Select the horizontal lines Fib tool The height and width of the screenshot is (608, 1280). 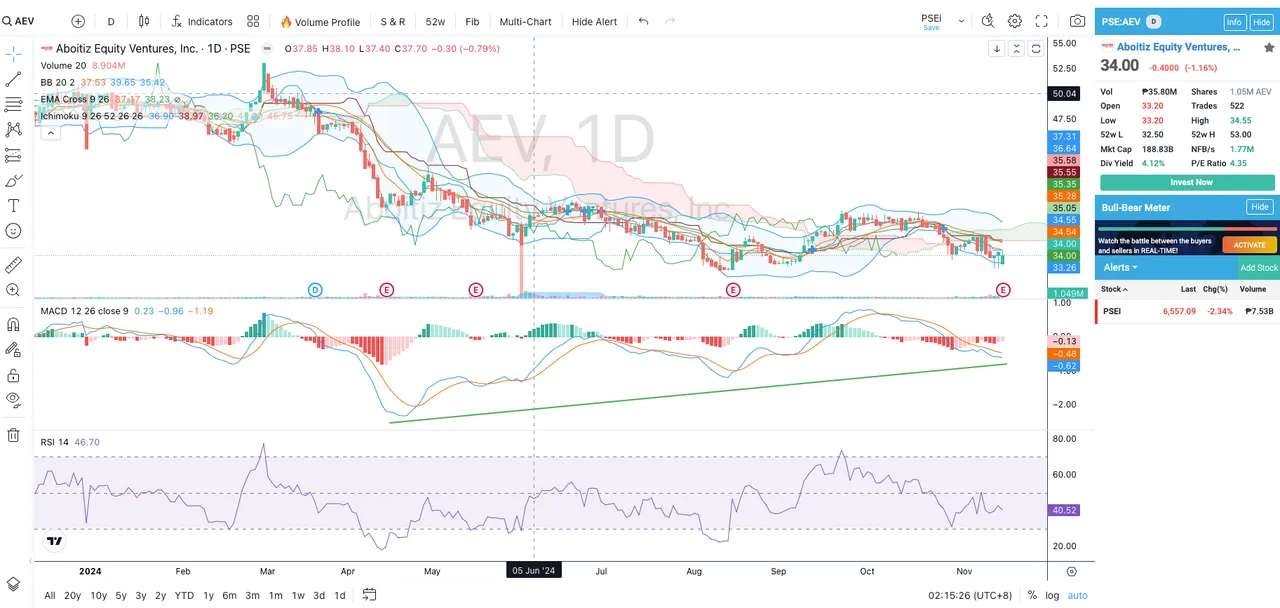14,104
